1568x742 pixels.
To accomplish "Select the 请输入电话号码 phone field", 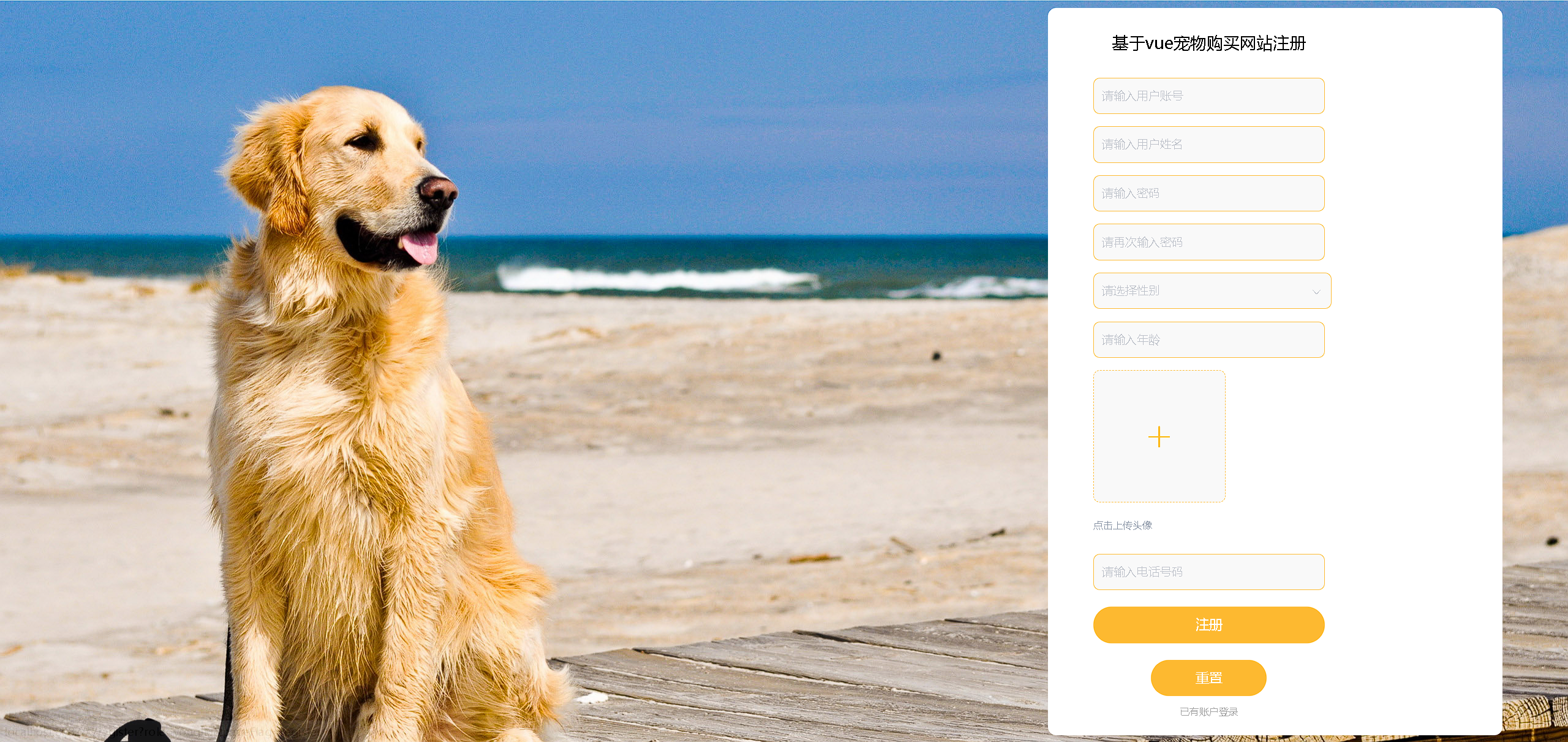I will [1209, 572].
